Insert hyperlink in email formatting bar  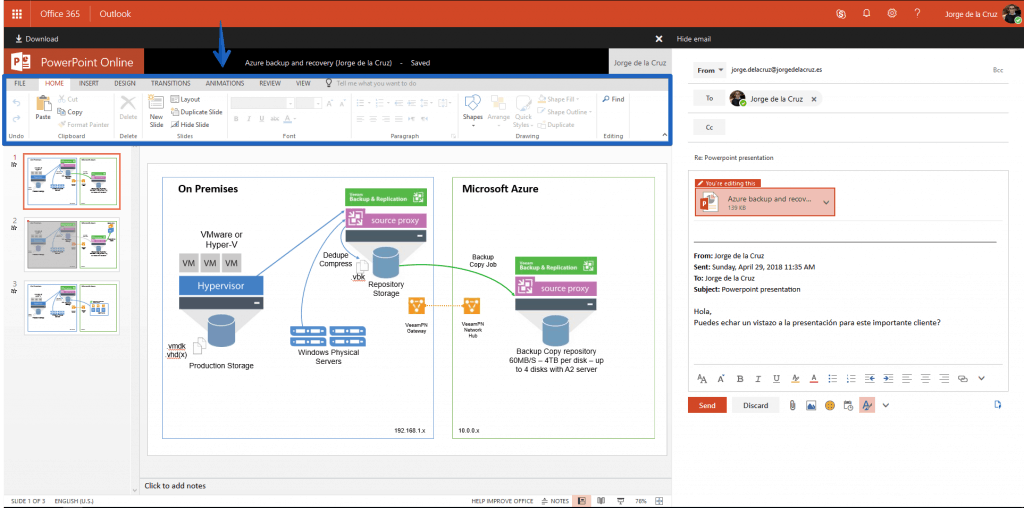963,378
